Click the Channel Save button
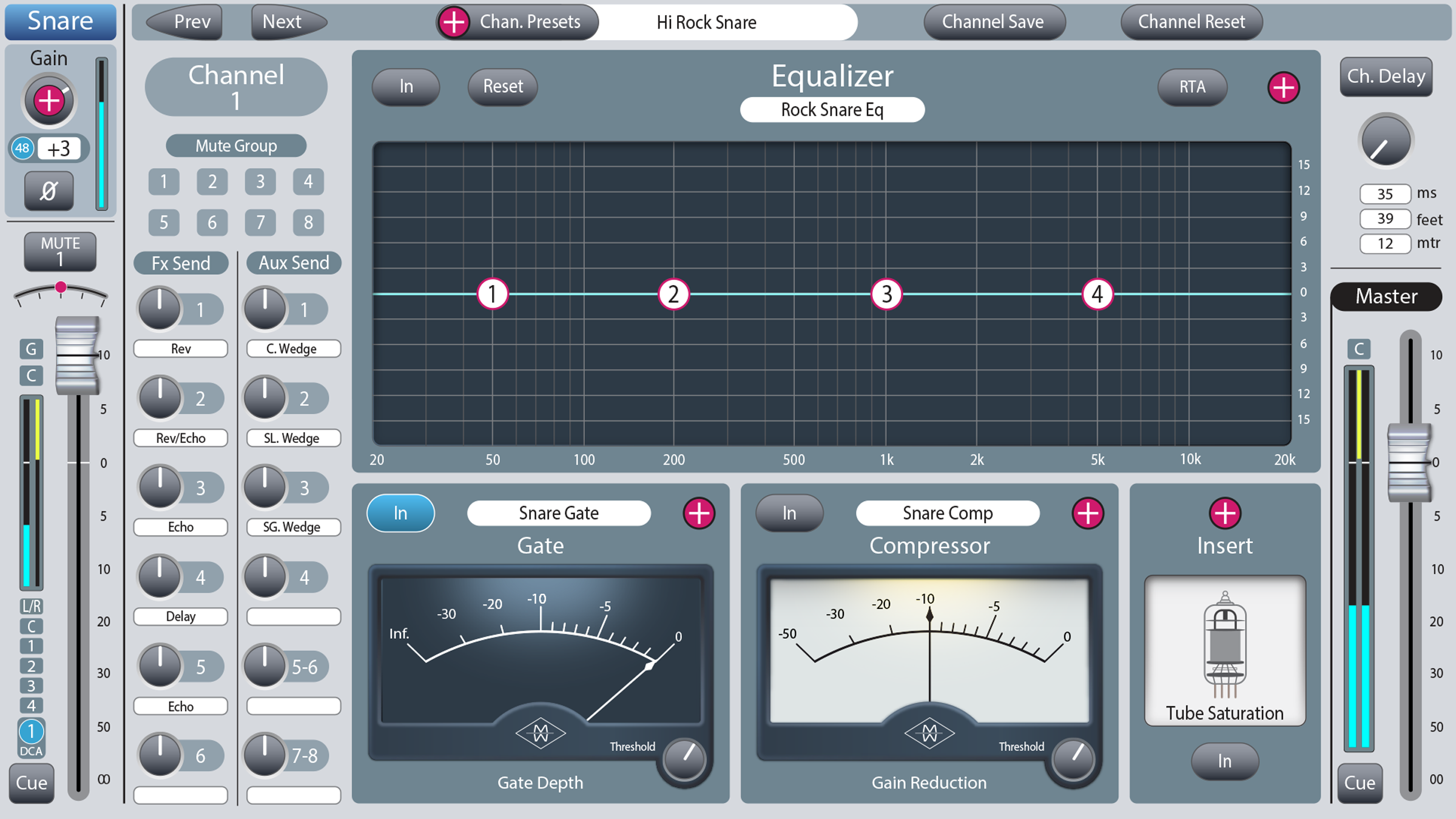 click(994, 22)
